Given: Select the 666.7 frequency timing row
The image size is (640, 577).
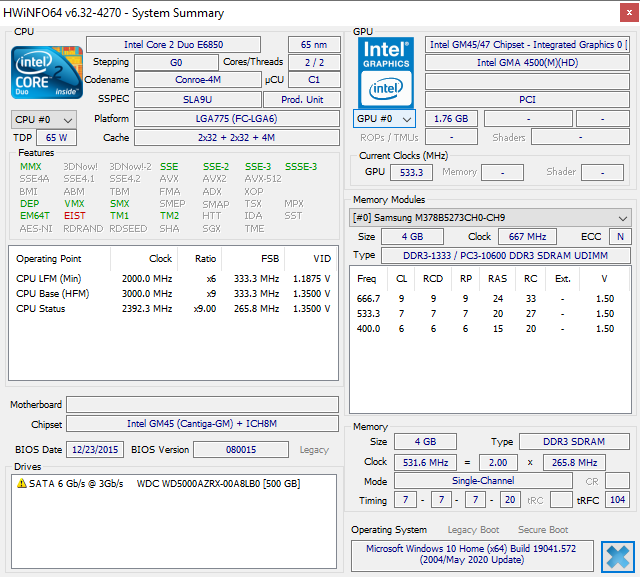Looking at the screenshot, I should 490,299.
